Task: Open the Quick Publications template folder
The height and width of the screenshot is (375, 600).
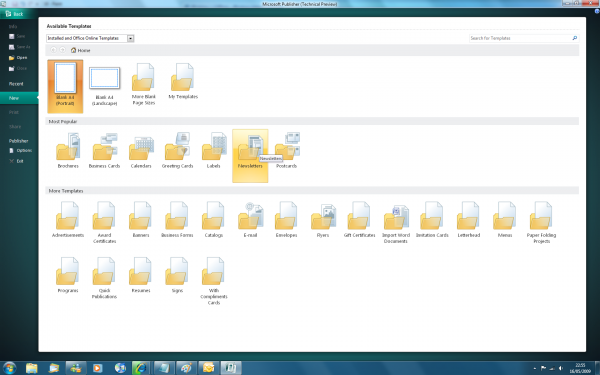Action: [x=104, y=278]
